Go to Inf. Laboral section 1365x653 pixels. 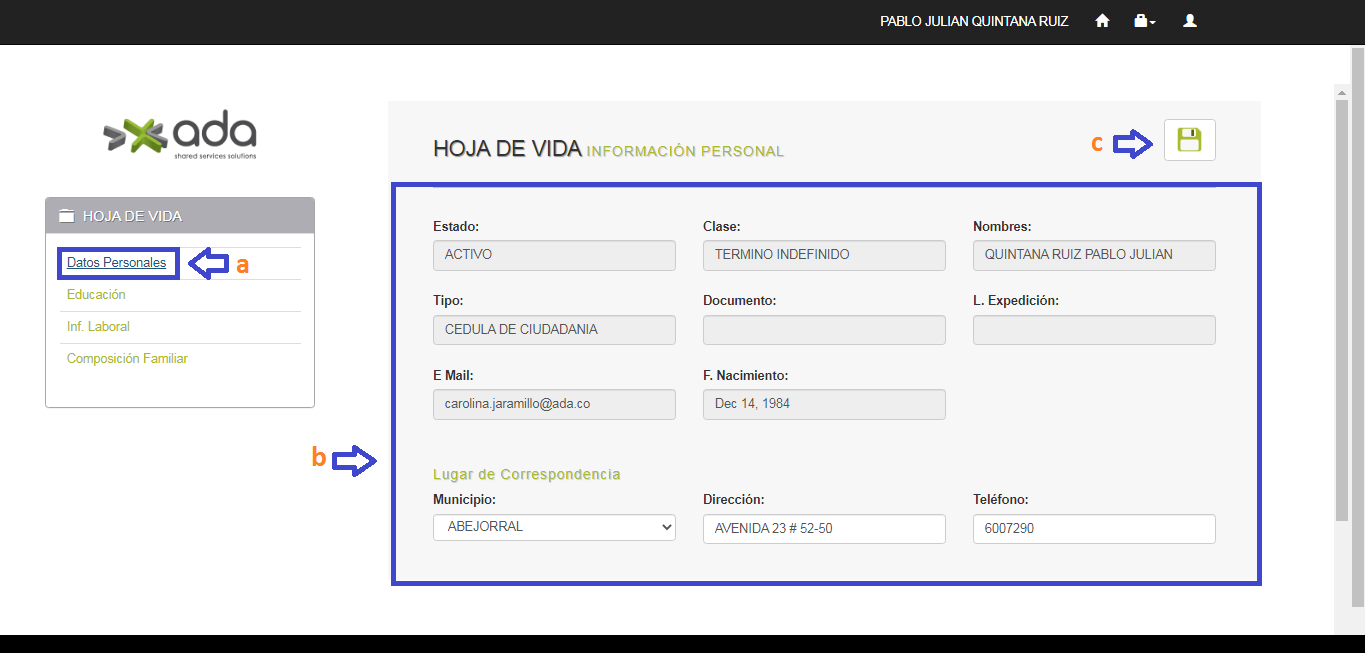98,327
